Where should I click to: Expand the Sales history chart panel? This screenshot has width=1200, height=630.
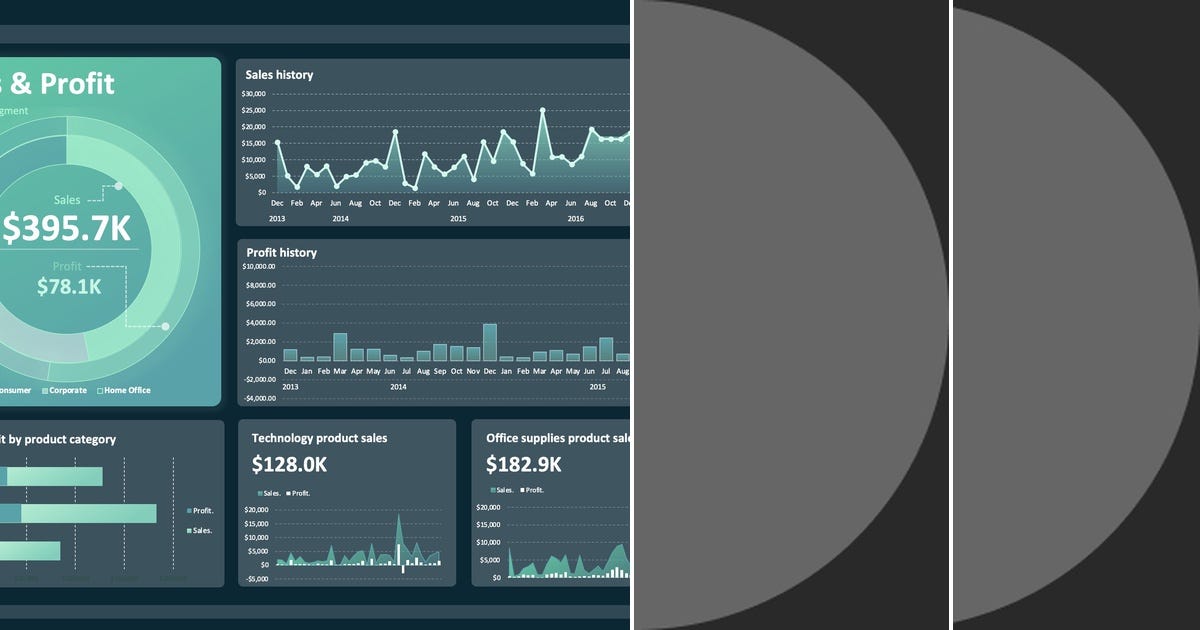(x=279, y=74)
